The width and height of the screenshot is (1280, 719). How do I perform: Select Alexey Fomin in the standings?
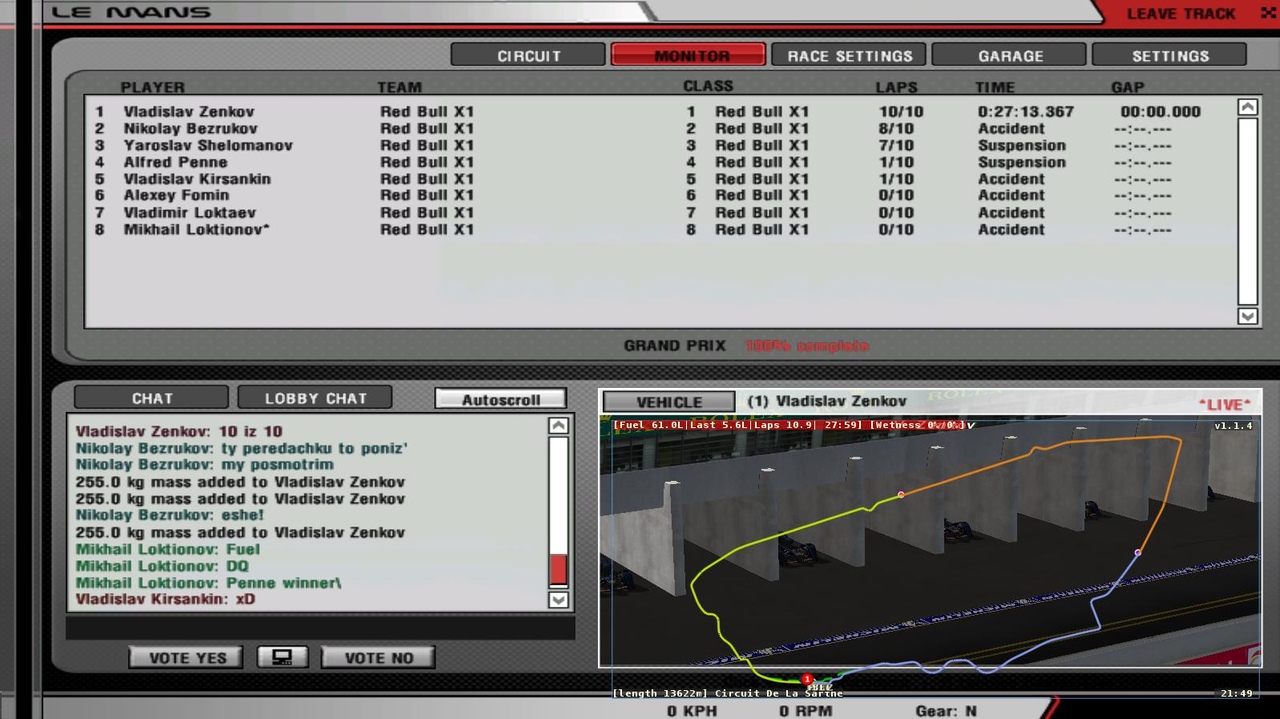(x=660, y=196)
